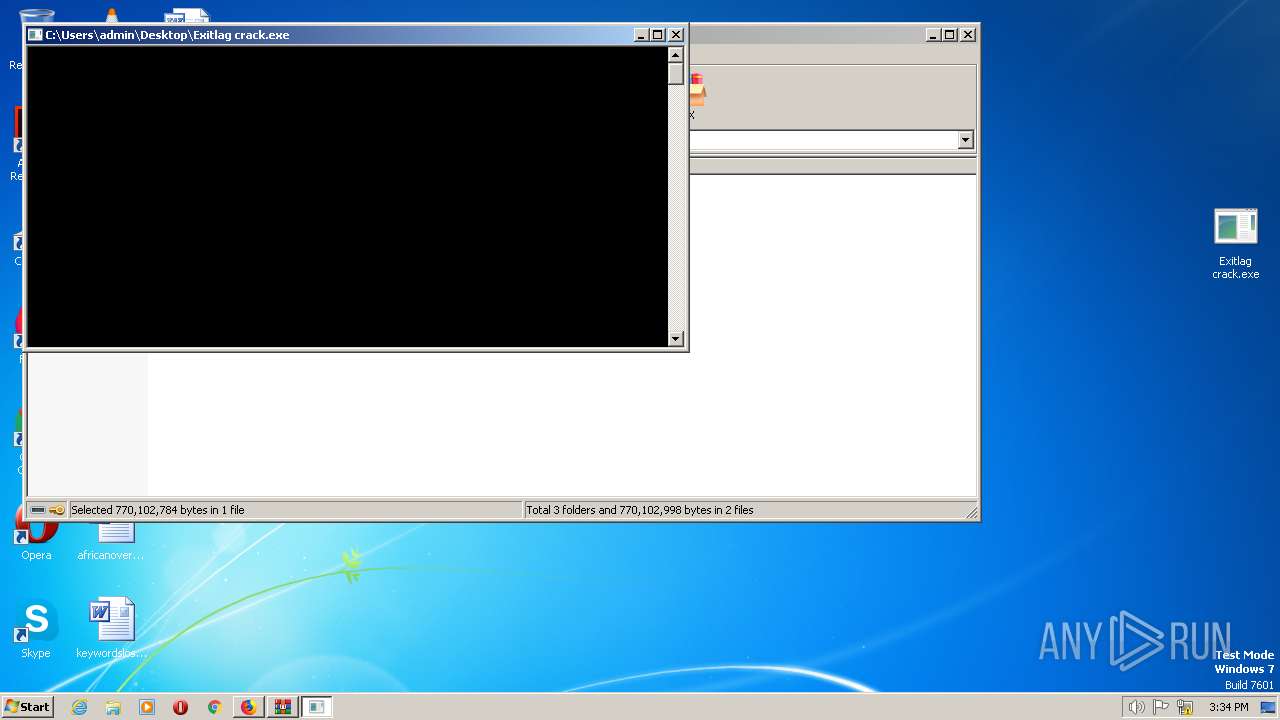Minimize the Exitlag crack.exe console window
Screen dimensions: 1280x720
click(641, 35)
